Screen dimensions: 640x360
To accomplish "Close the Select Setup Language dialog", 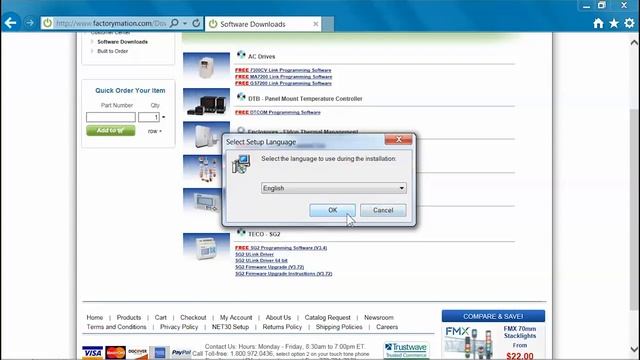I will point(398,140).
